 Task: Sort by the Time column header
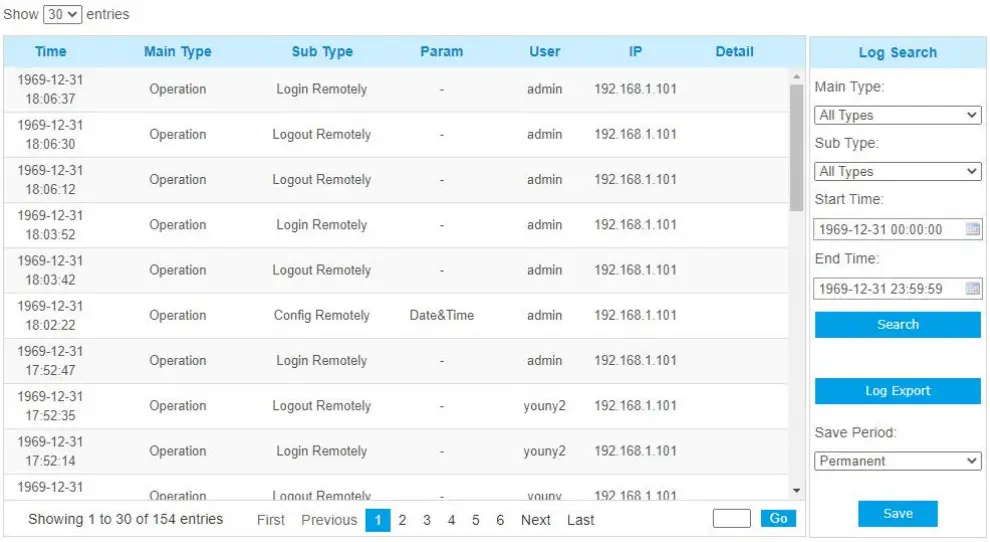51,52
